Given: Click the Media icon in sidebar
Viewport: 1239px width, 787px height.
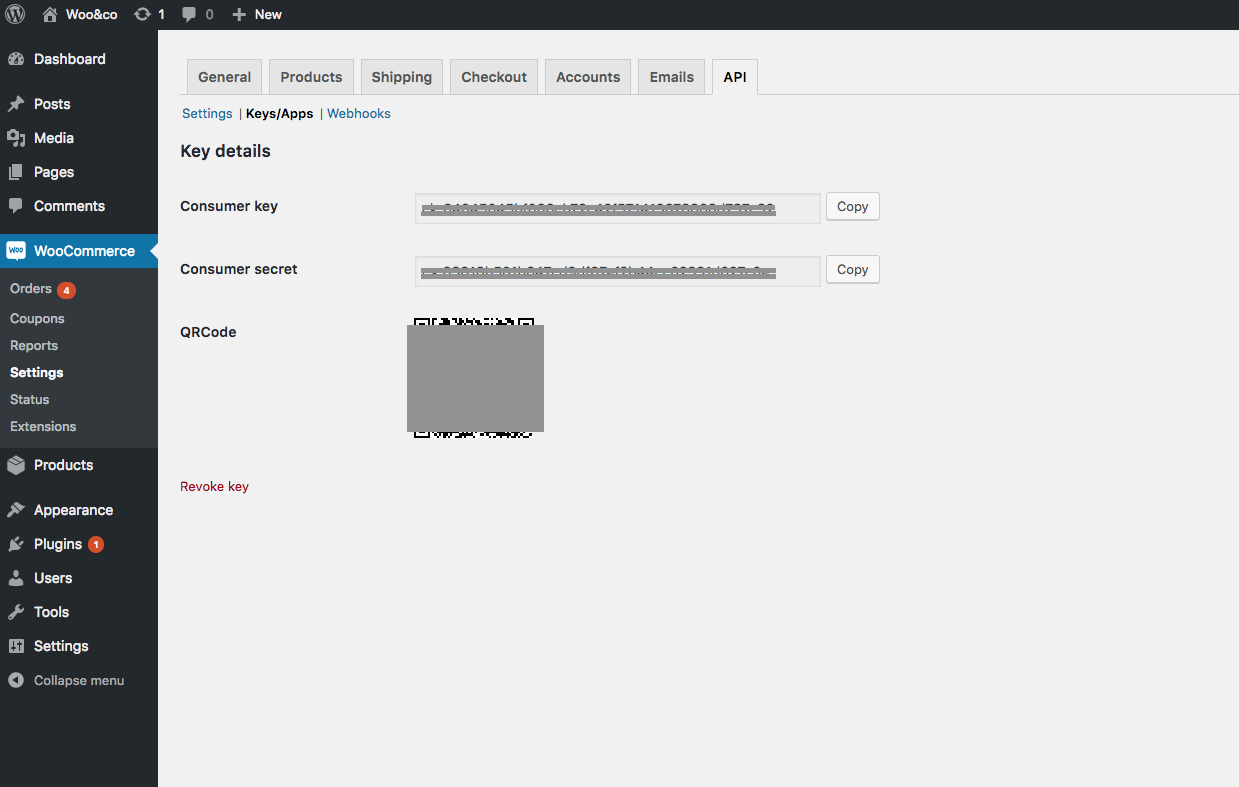Looking at the screenshot, I should tap(16, 138).
